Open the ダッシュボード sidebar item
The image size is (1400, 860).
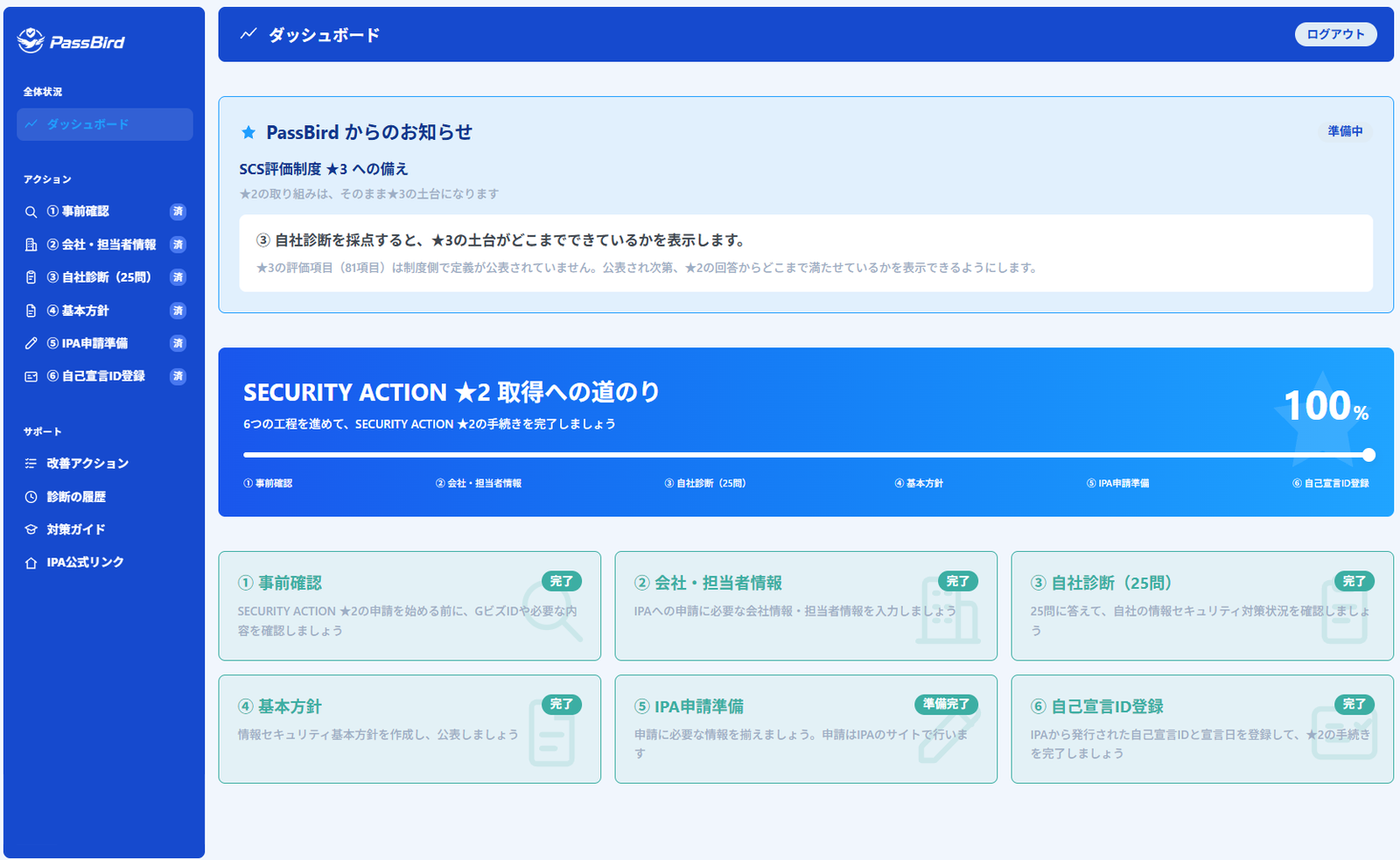point(105,124)
